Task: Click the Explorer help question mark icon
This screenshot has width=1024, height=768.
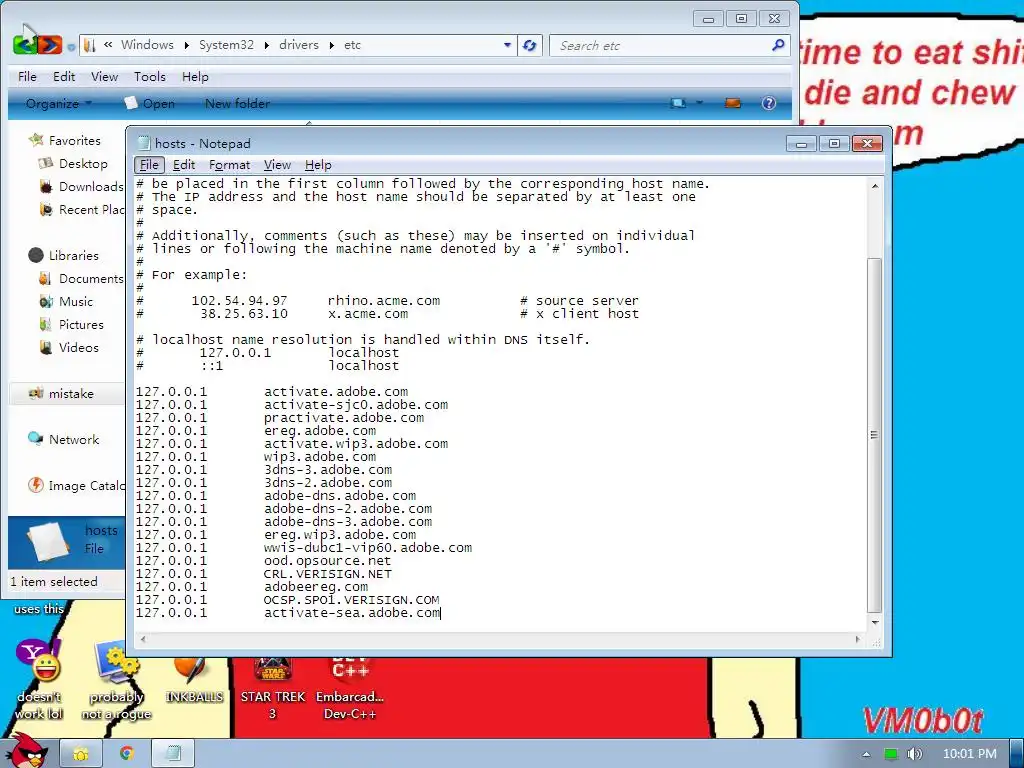Action: click(x=769, y=103)
